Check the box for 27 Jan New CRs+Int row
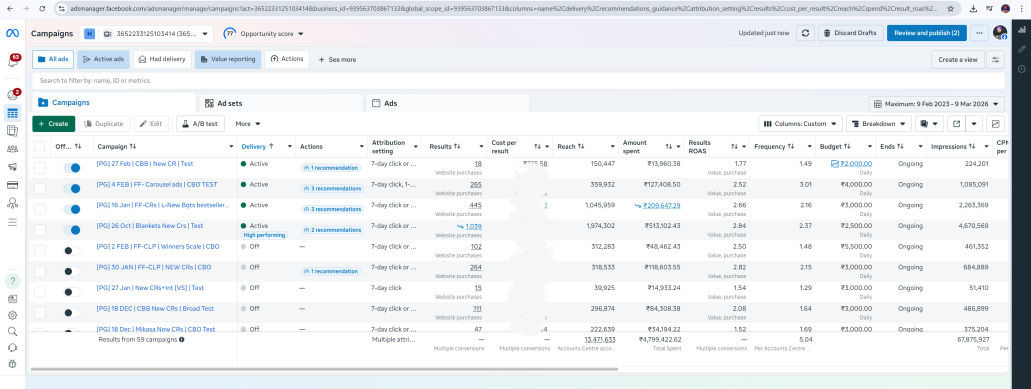Screen dimensions: 1031x389 (39, 292)
